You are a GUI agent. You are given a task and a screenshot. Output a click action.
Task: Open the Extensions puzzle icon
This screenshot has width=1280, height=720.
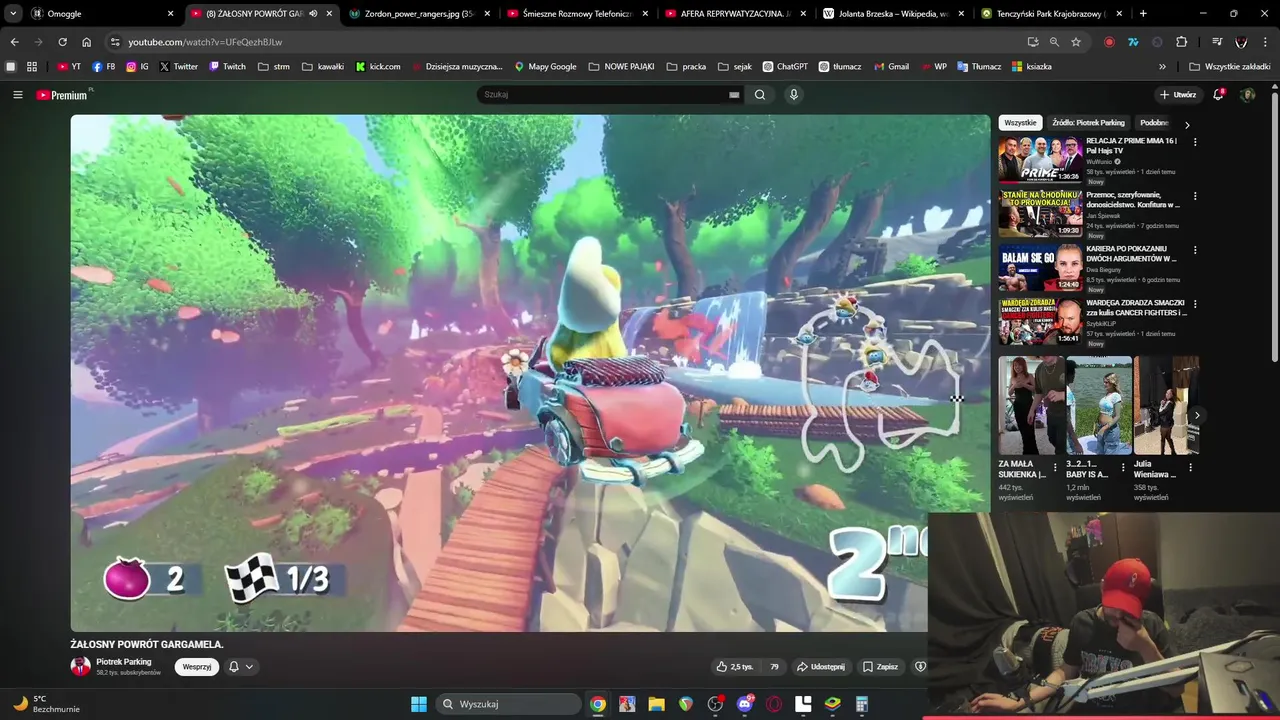tap(1181, 42)
